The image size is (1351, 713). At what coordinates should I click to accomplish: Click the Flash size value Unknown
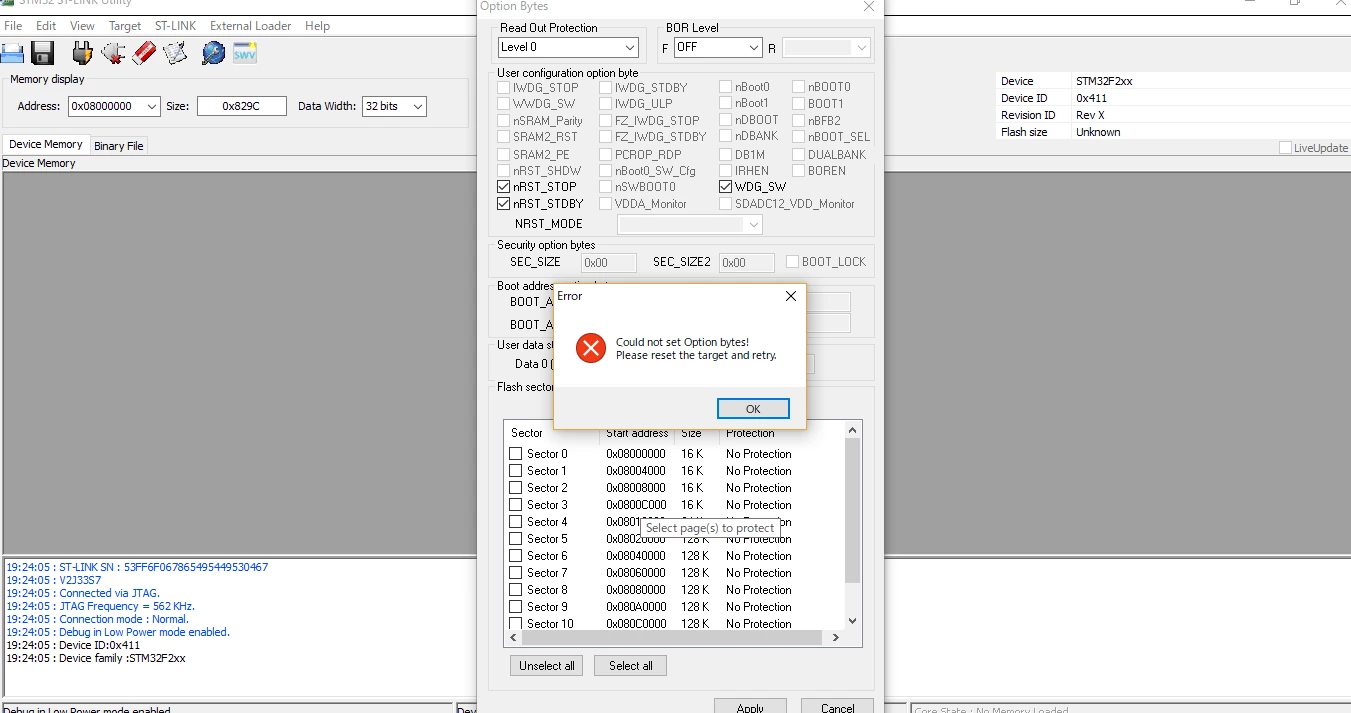point(1098,132)
